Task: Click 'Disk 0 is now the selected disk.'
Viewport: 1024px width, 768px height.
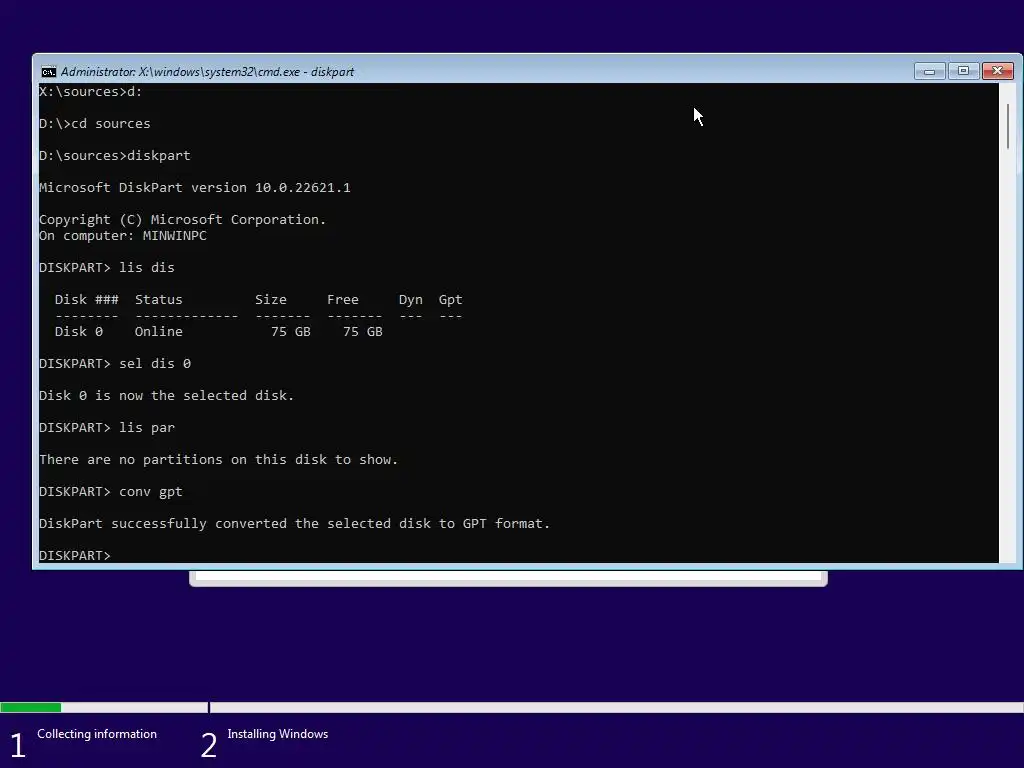Action: coord(167,396)
